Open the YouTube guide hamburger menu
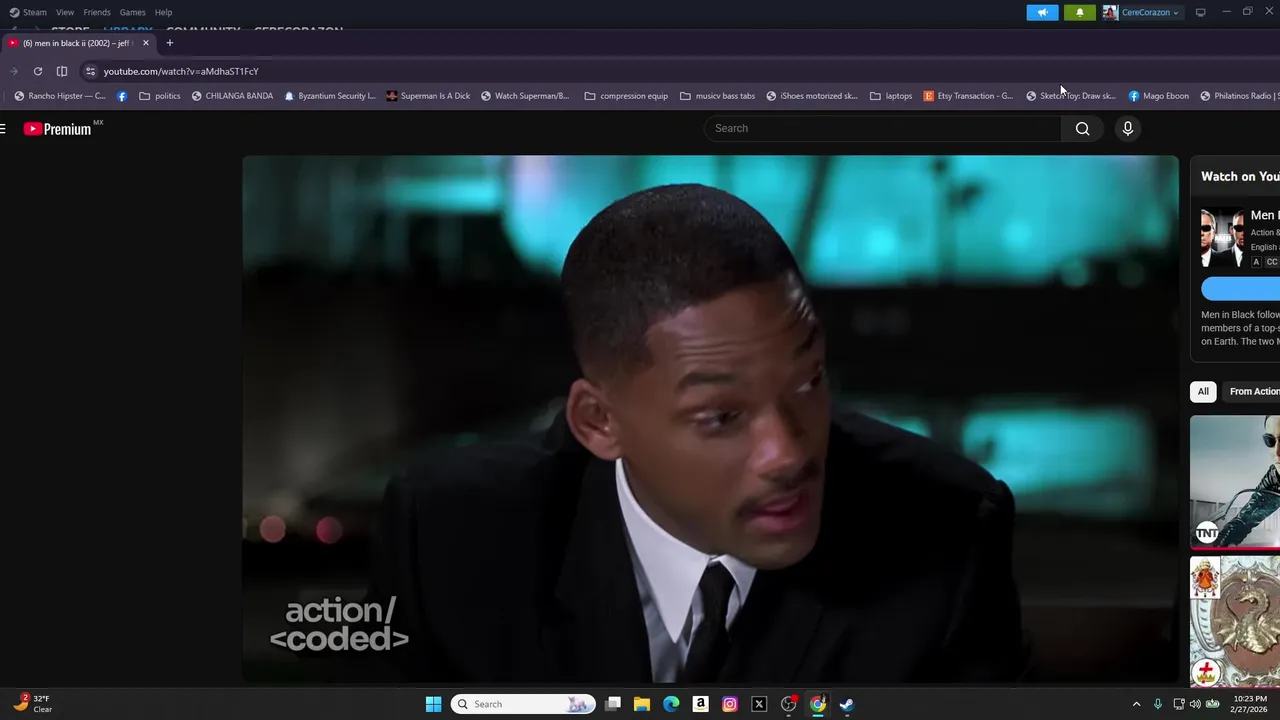 coord(3,128)
